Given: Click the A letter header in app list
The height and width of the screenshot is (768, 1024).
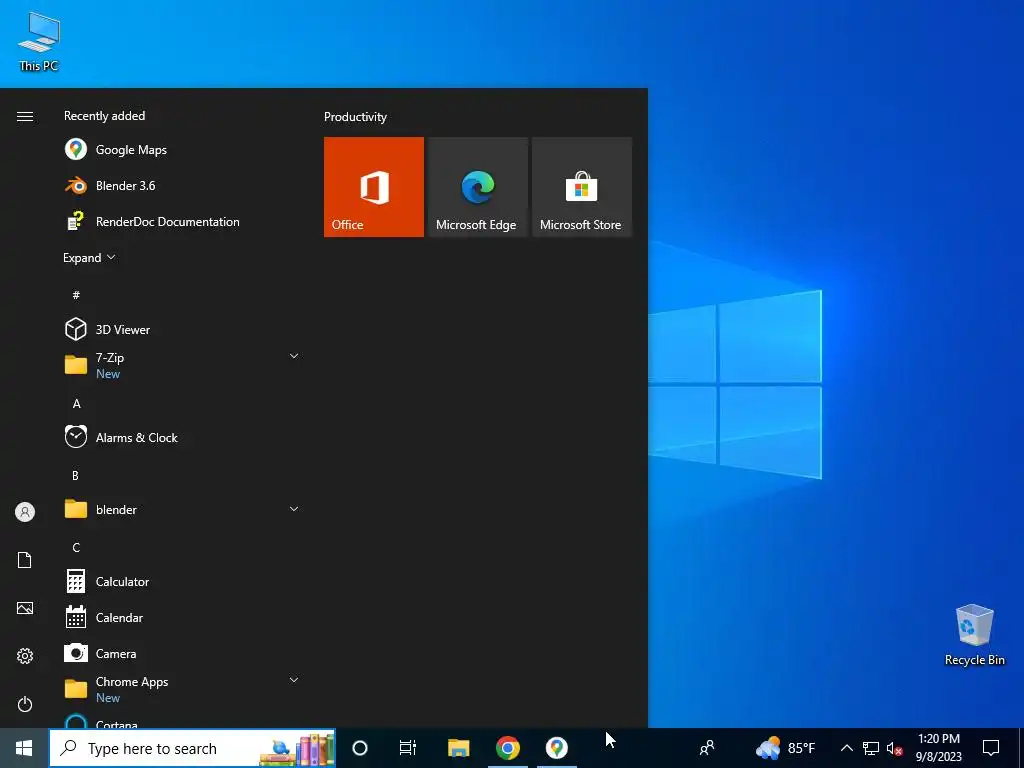Looking at the screenshot, I should (x=76, y=404).
